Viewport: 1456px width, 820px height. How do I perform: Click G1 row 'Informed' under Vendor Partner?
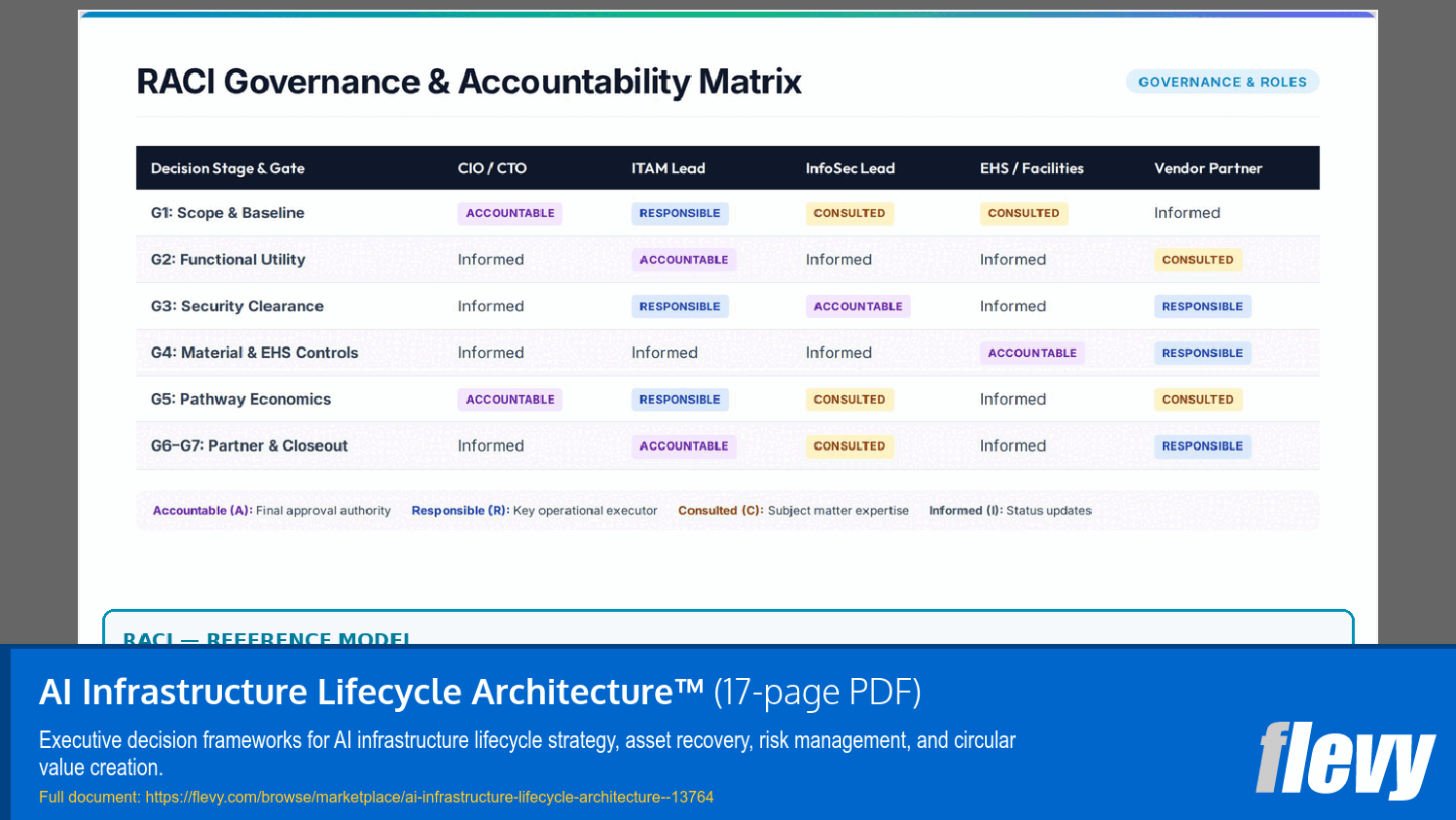pos(1187,213)
